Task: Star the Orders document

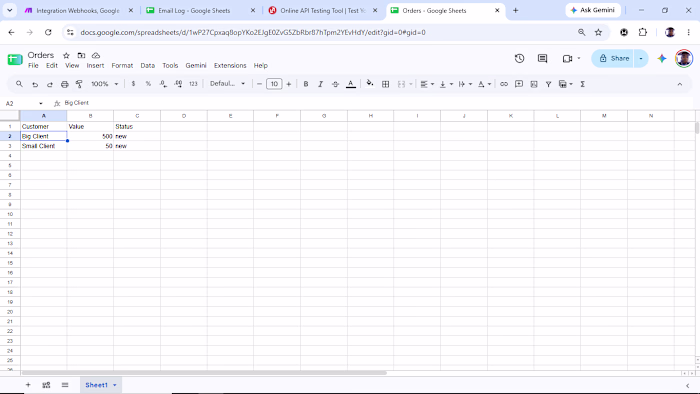Action: point(66,55)
